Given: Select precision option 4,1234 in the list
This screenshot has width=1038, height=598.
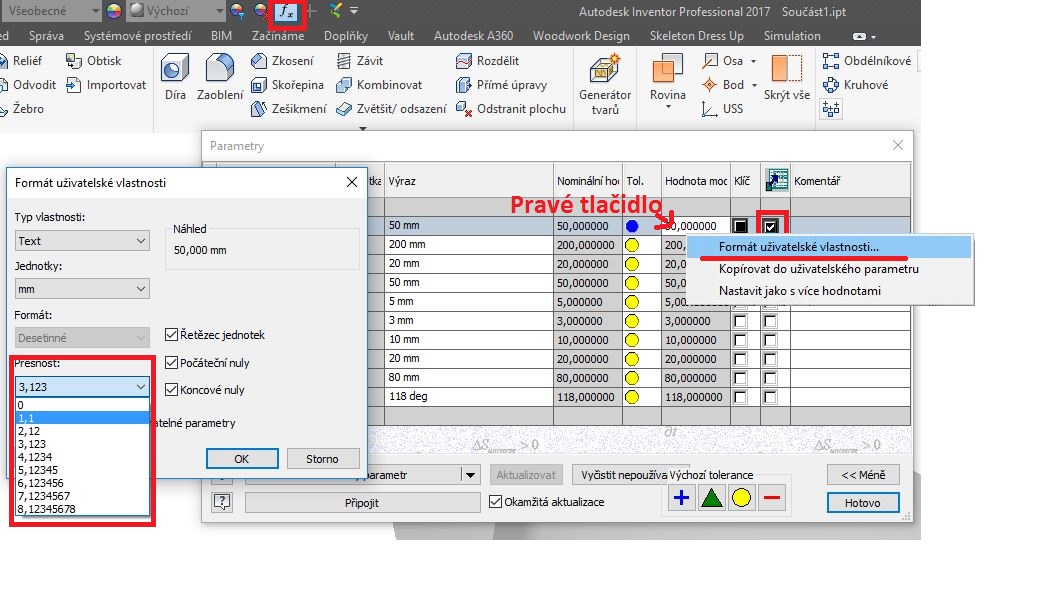Looking at the screenshot, I should [x=82, y=457].
